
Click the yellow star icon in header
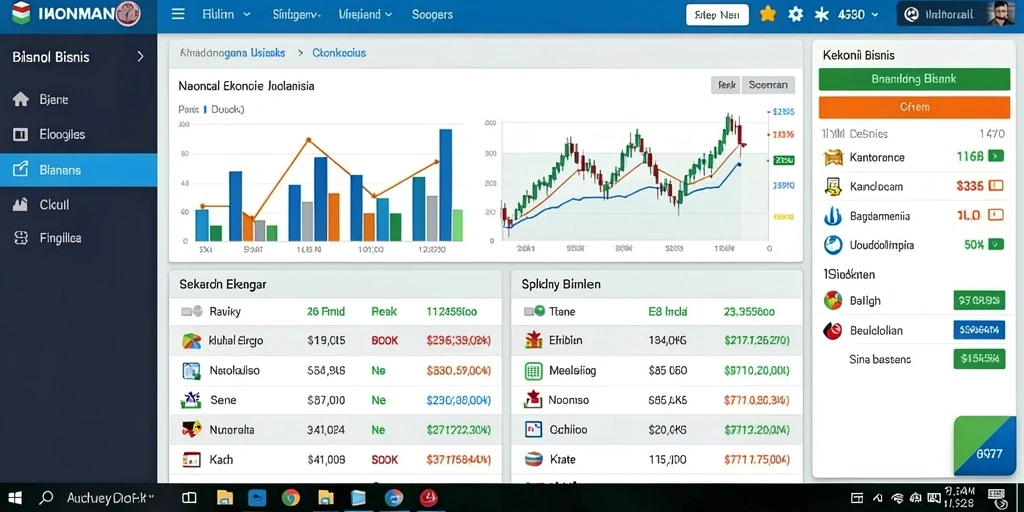coord(768,14)
